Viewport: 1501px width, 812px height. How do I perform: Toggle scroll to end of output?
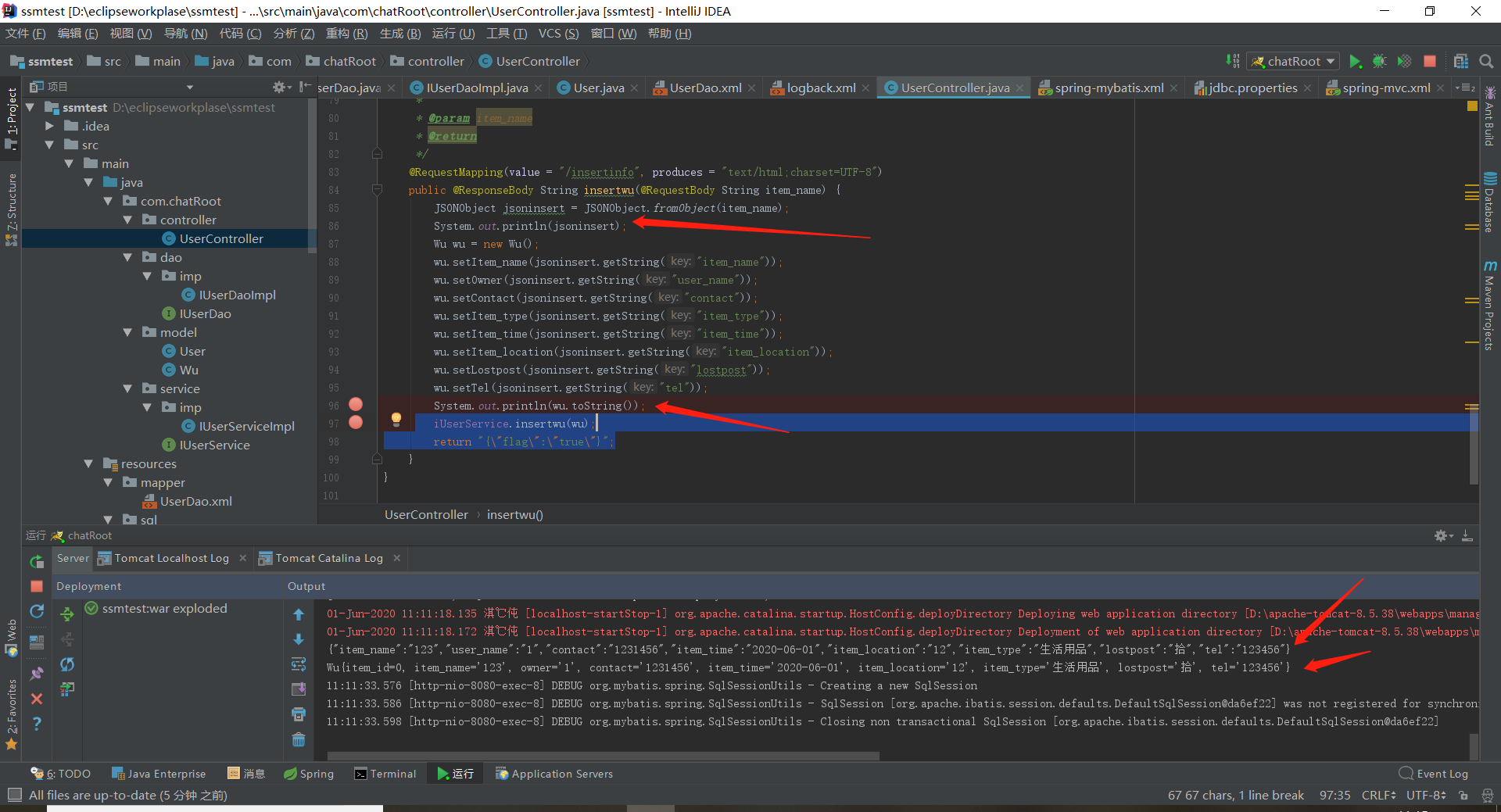pos(299,689)
